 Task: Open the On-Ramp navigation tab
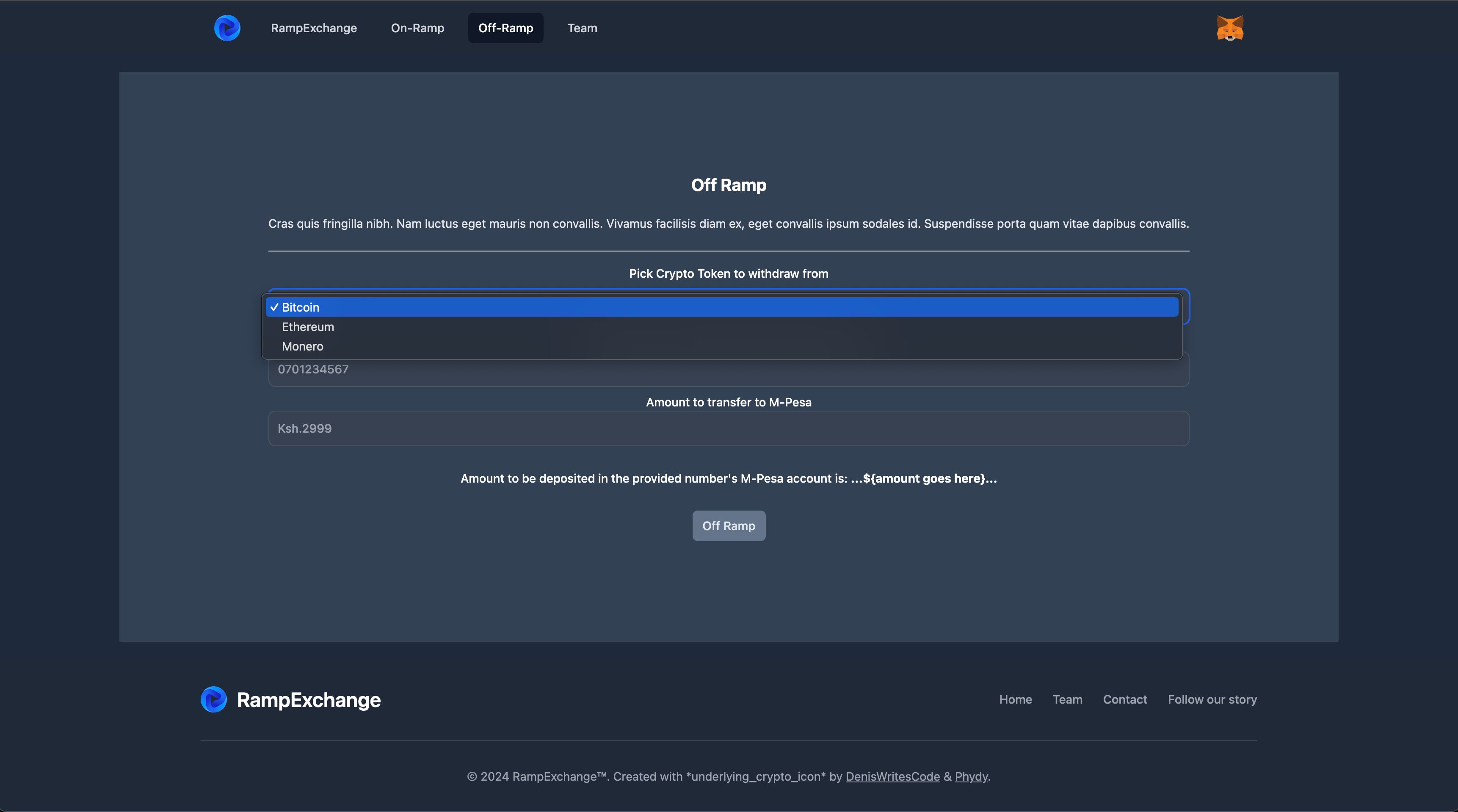(x=417, y=28)
